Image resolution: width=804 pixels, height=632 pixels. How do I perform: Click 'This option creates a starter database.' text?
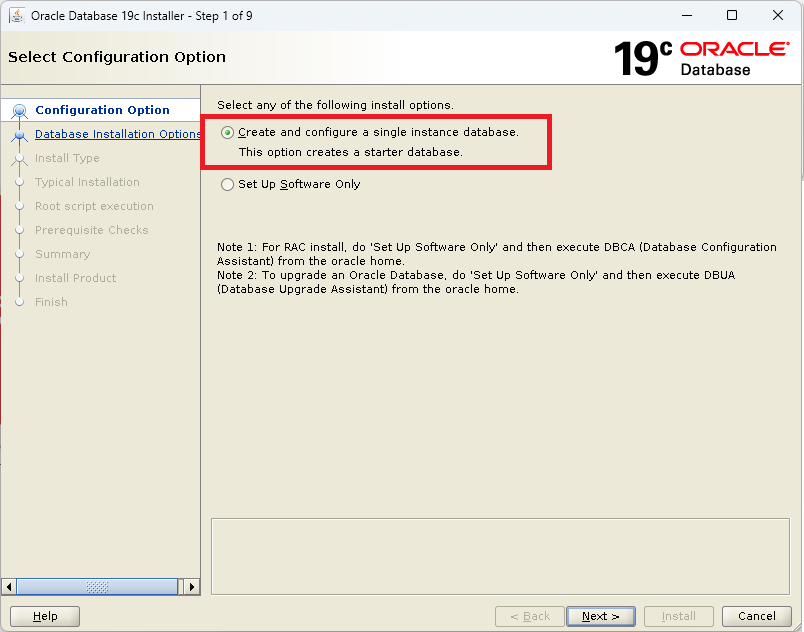click(351, 152)
